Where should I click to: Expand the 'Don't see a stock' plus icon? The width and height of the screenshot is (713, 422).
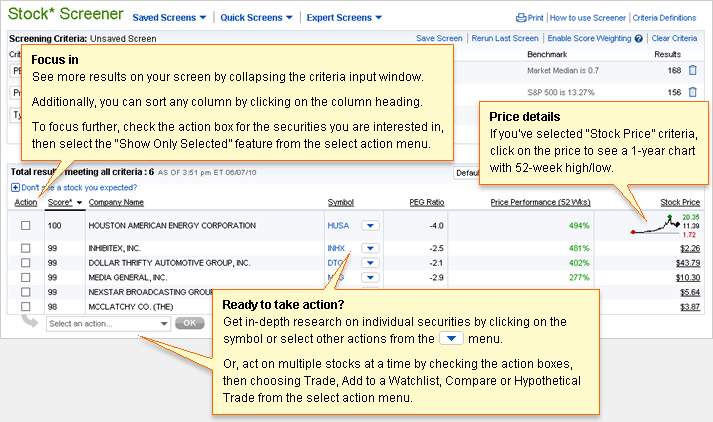pos(14,187)
